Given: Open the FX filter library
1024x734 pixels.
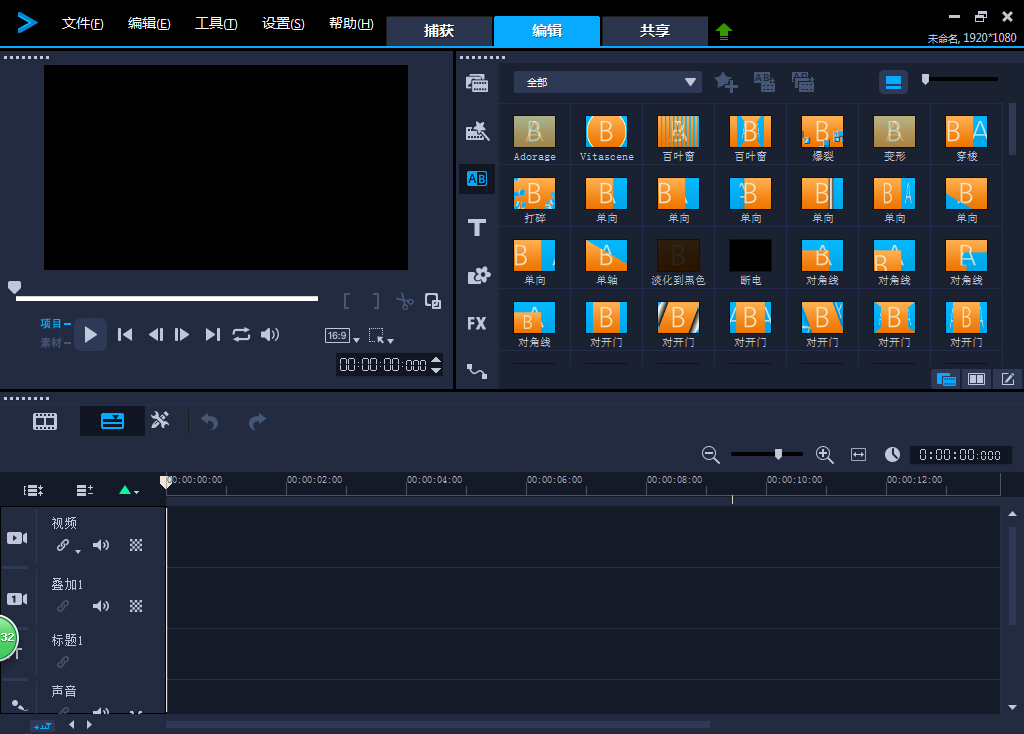Looking at the screenshot, I should [x=477, y=323].
